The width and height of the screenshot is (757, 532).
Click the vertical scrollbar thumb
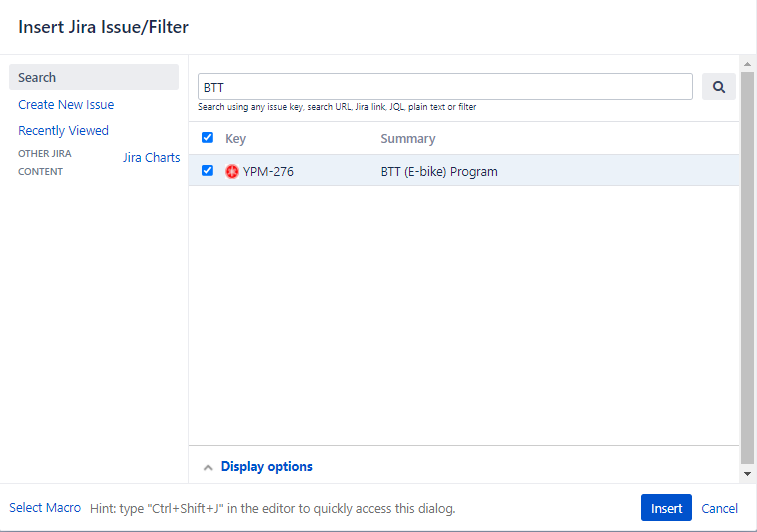coord(747,268)
